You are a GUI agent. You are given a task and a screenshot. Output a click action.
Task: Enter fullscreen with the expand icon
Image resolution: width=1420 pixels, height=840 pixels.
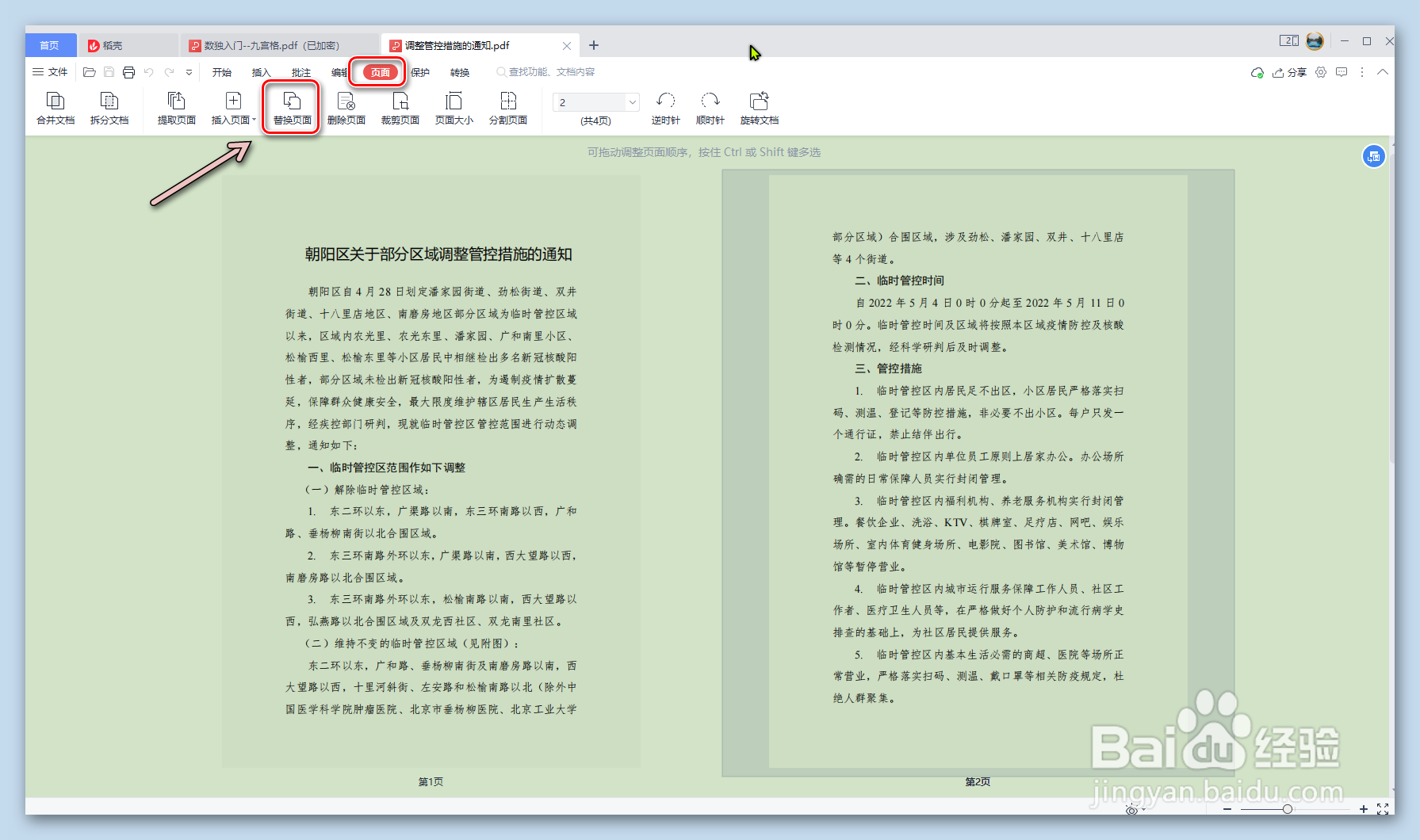(1383, 809)
